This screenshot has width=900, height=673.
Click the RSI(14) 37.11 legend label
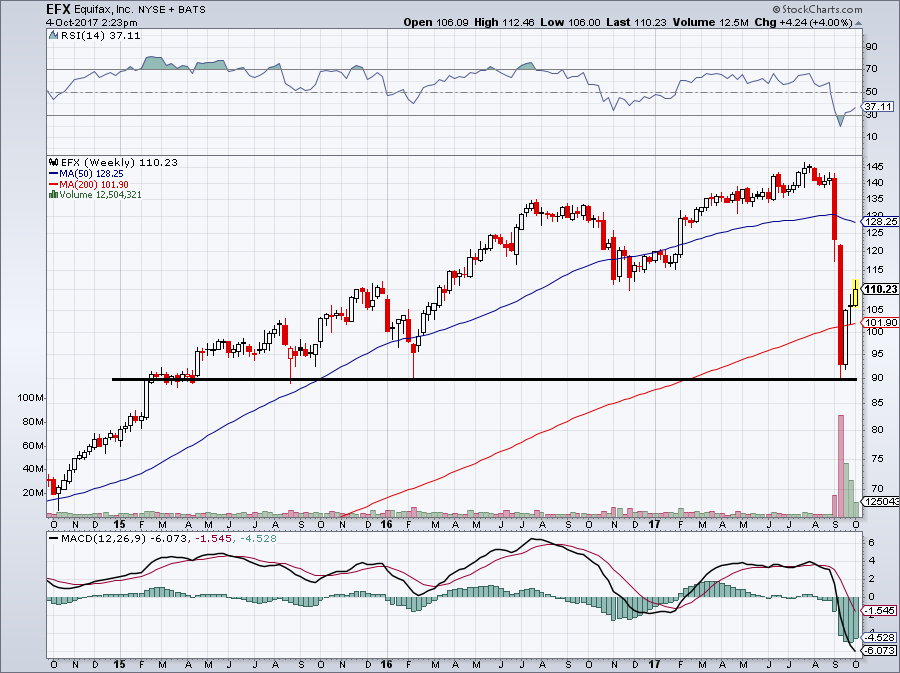coord(100,35)
